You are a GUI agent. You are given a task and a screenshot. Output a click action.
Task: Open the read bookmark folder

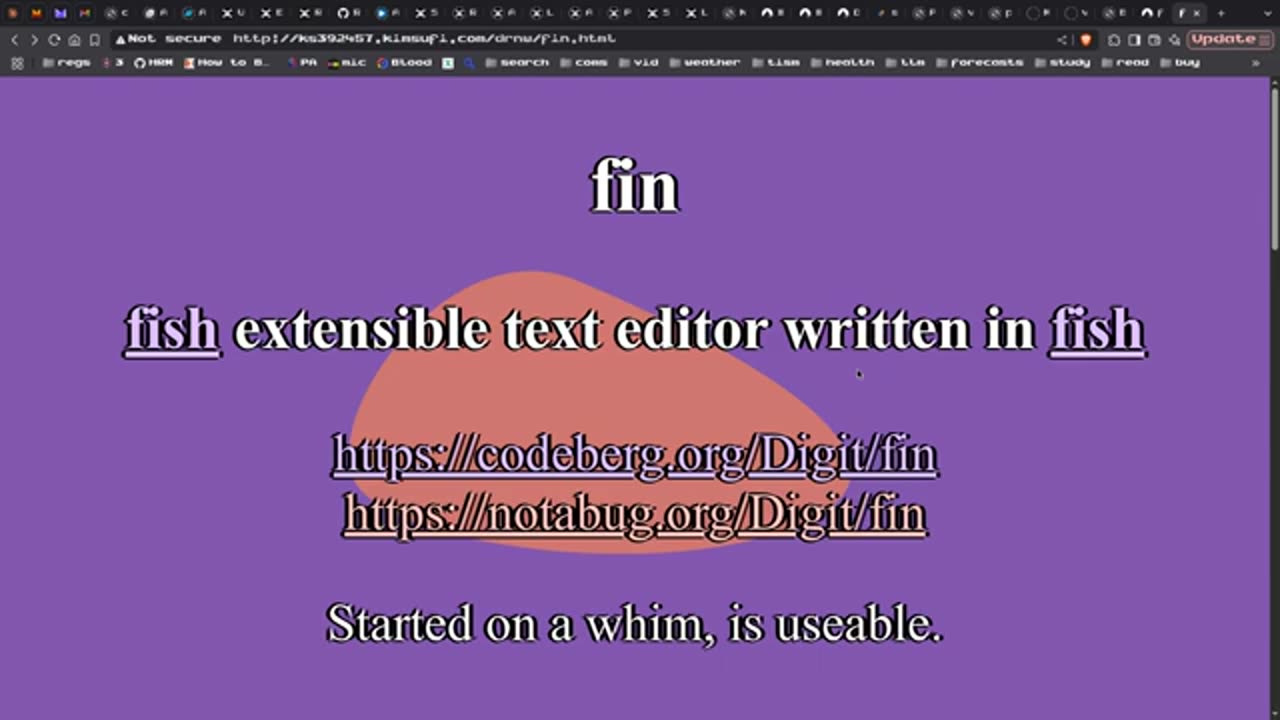point(1125,62)
